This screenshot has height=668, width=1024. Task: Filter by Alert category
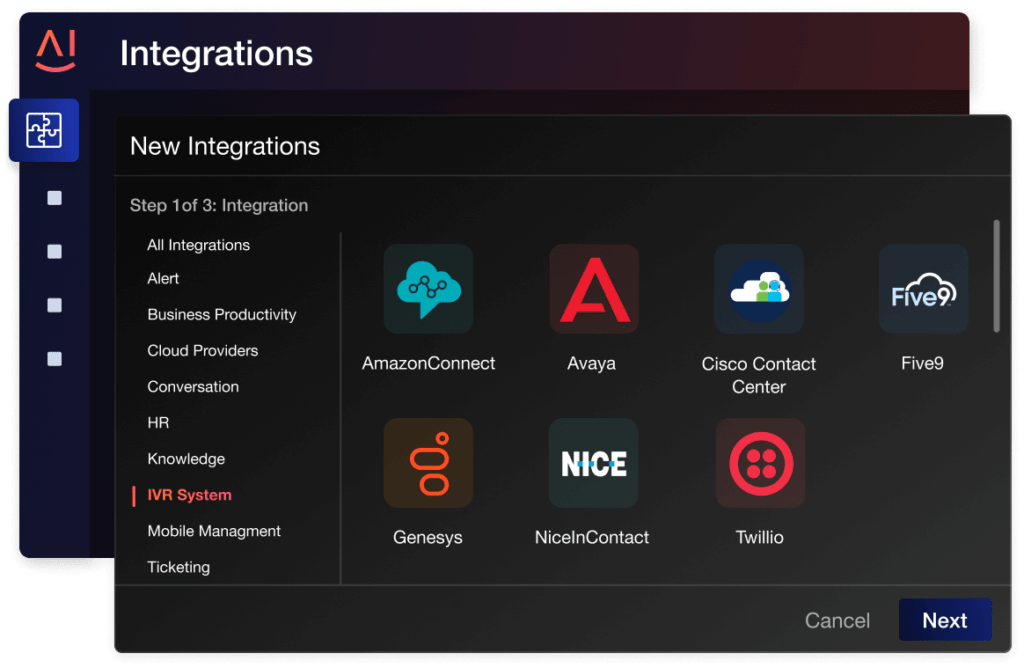point(163,278)
